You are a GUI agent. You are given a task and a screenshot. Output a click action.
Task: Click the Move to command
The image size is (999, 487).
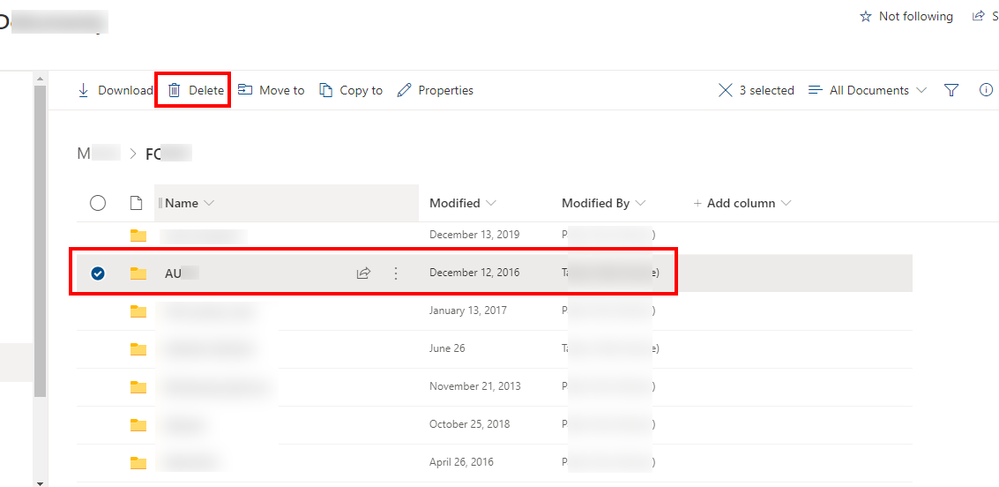(271, 90)
